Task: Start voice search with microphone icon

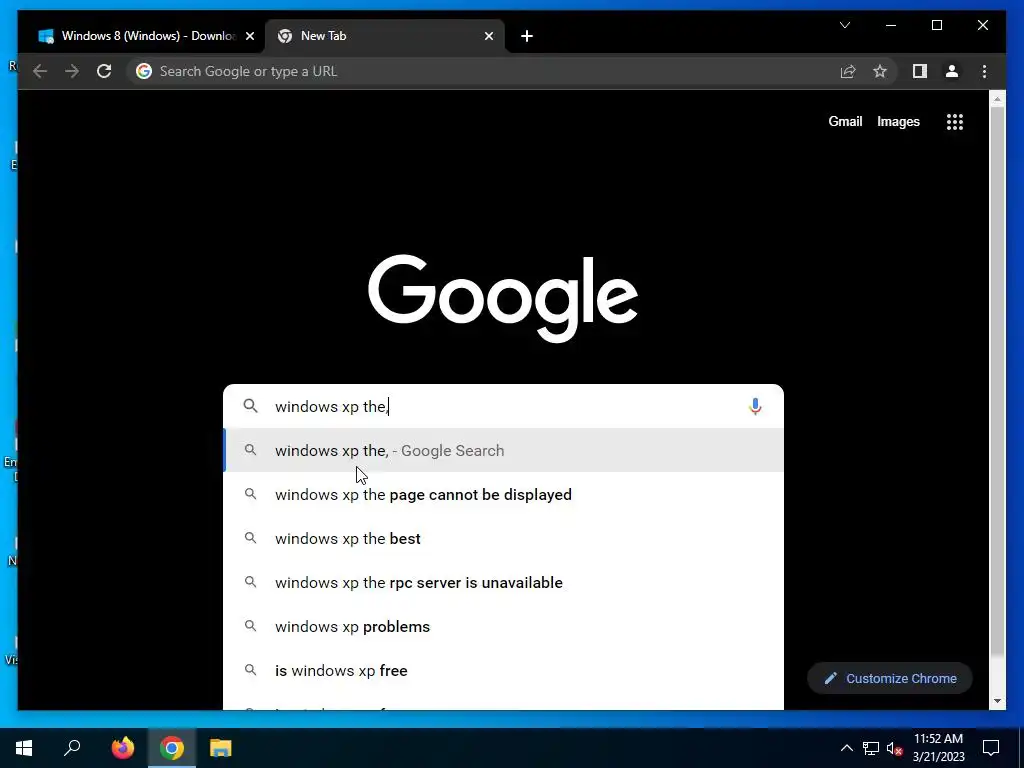Action: point(755,406)
